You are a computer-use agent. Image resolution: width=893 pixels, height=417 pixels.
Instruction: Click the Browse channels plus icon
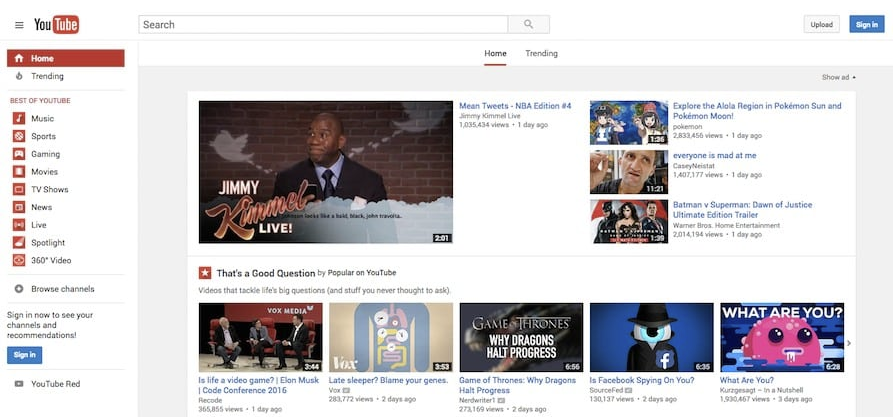(19, 289)
